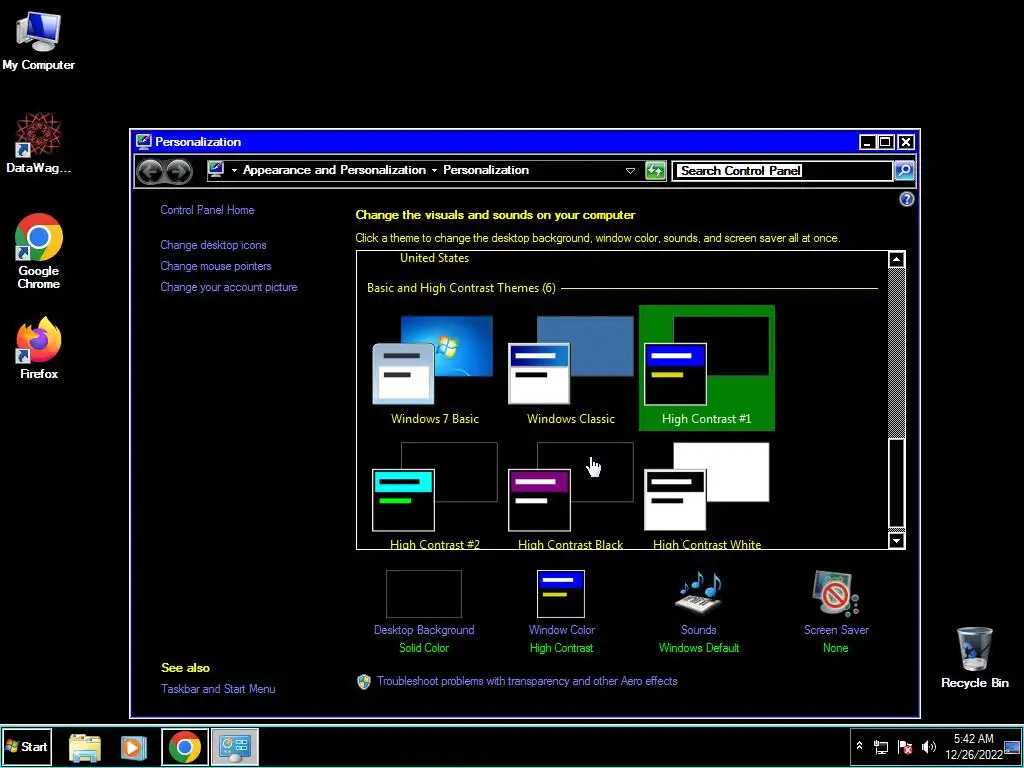
Task: Apply the Windows Classic theme
Action: coord(571,370)
